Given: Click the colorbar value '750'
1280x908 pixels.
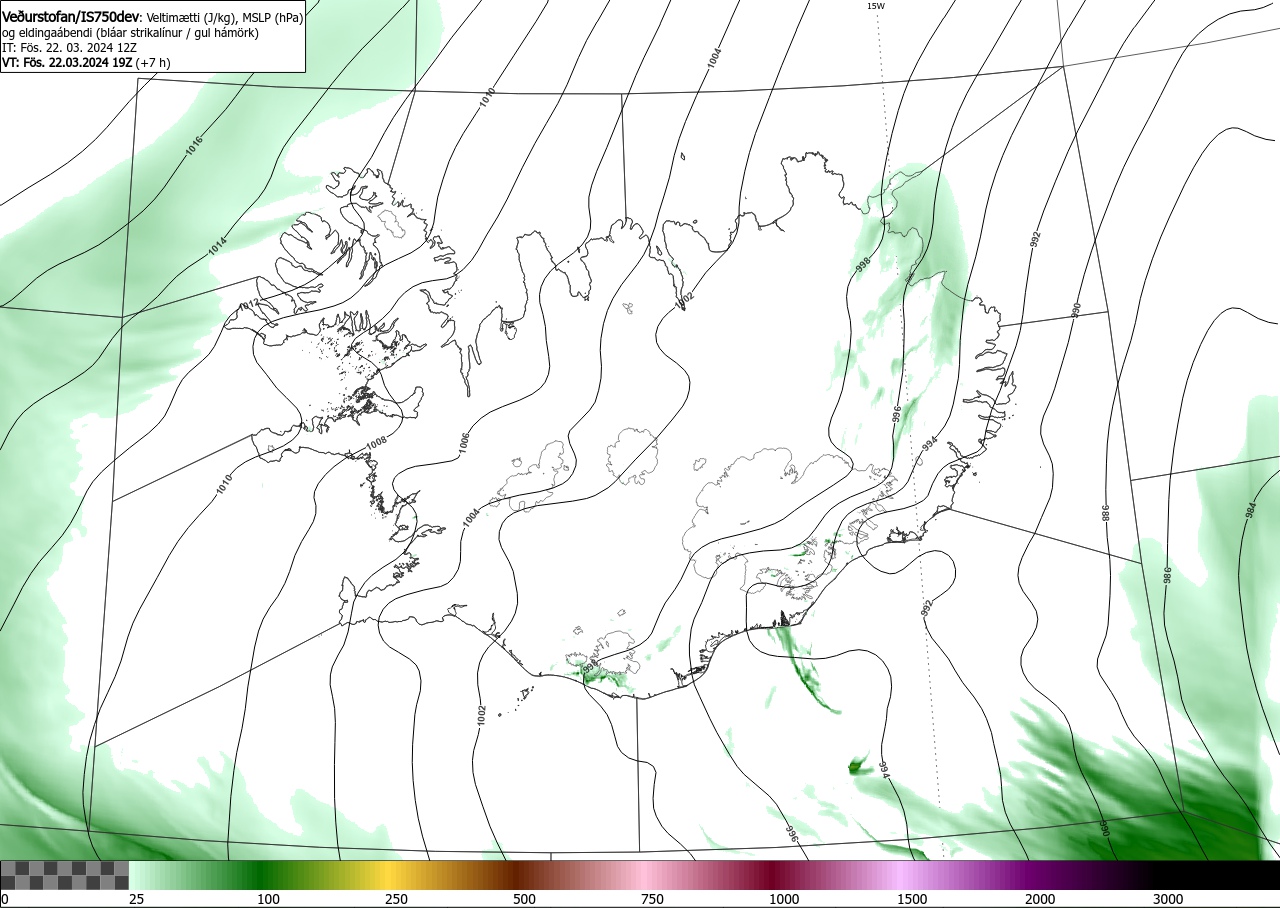Looking at the screenshot, I should point(652,899).
